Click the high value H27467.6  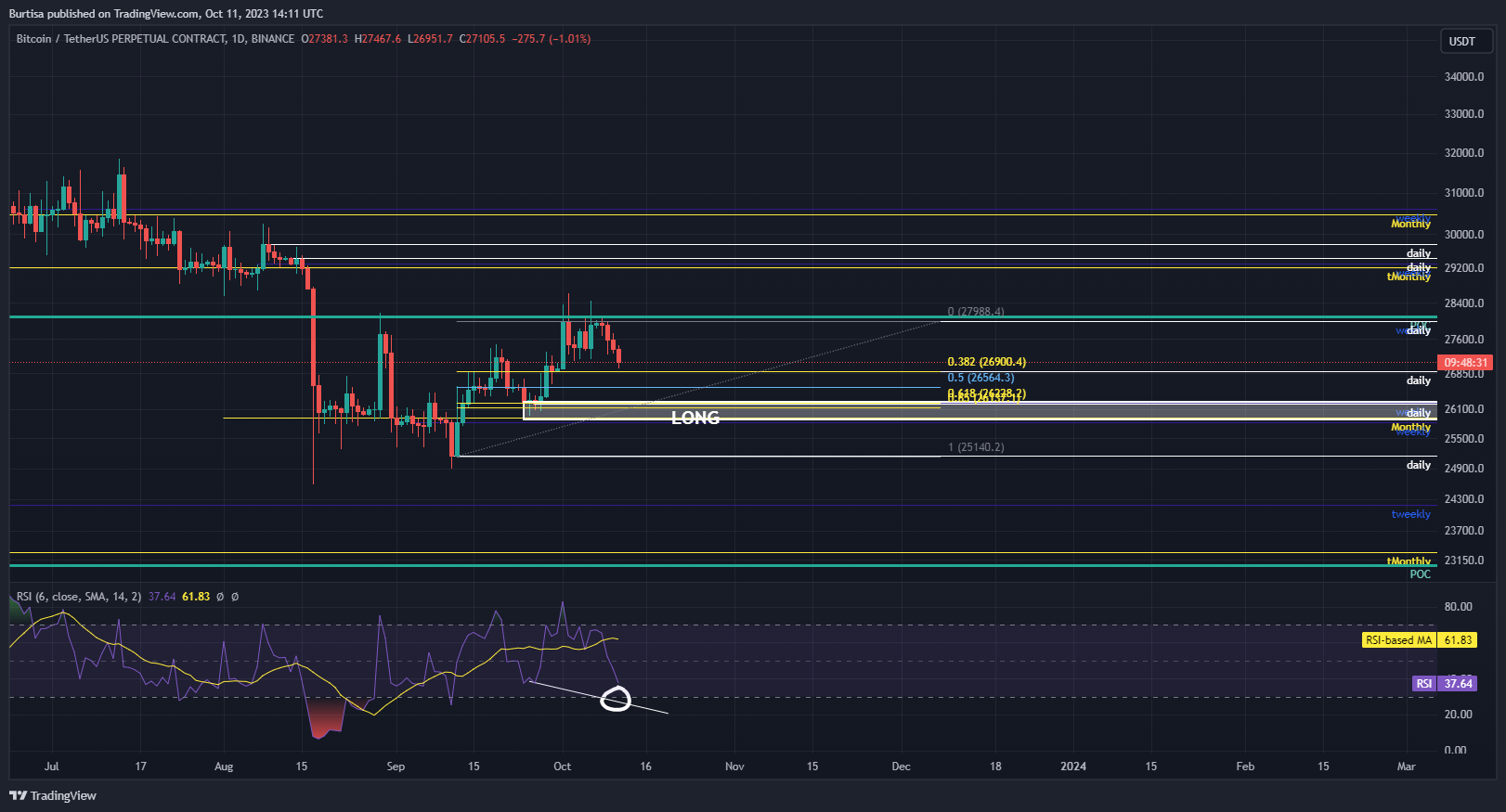click(378, 39)
